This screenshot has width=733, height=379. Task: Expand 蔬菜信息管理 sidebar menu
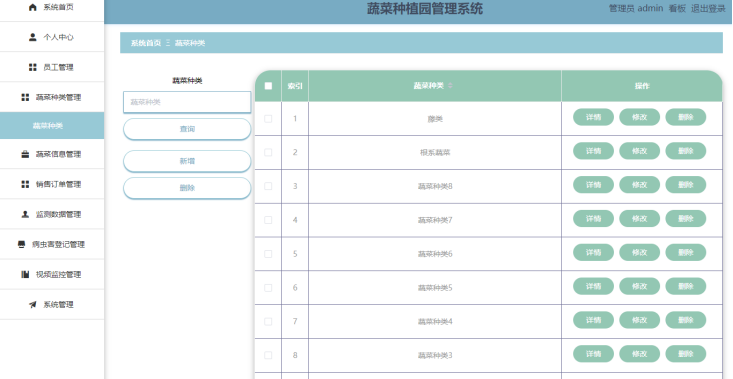(x=52, y=154)
